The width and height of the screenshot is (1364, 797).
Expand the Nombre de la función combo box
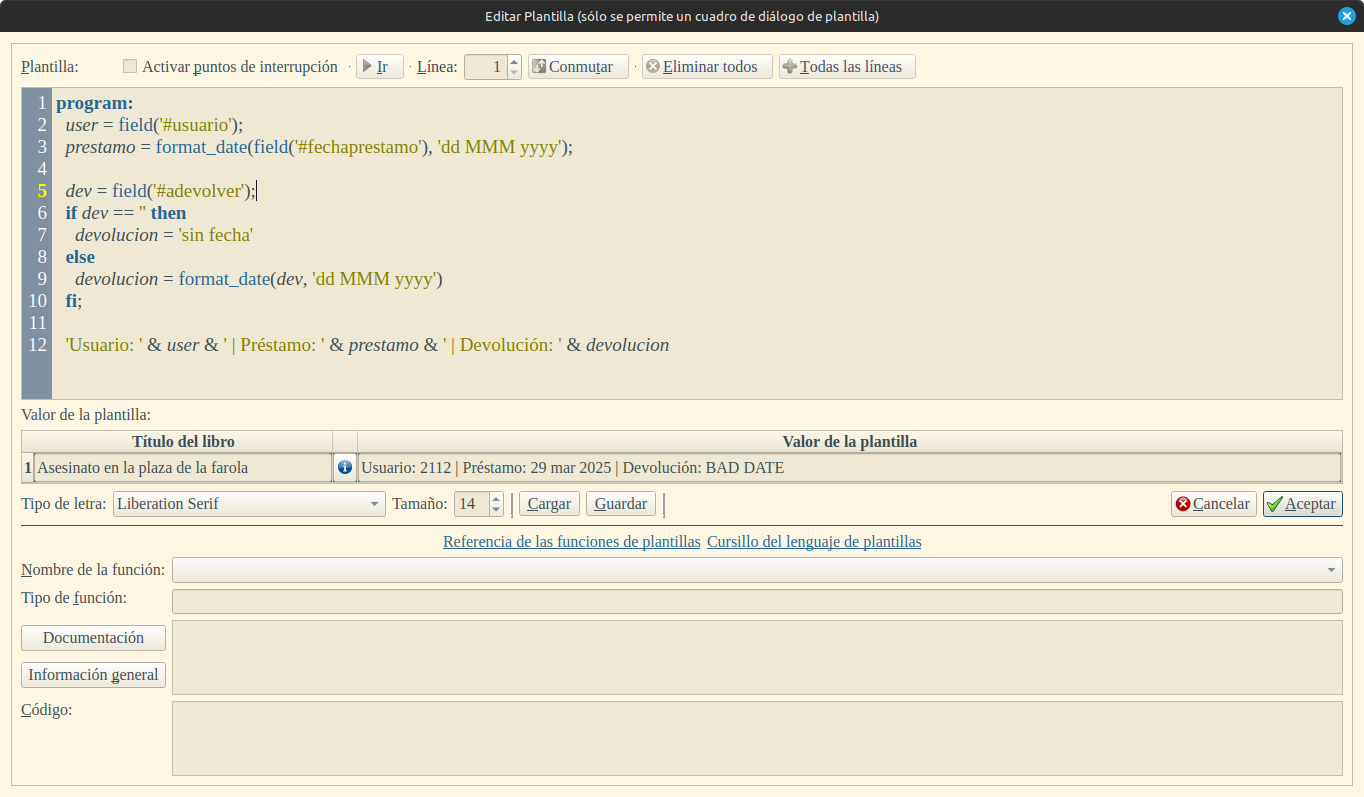pyautogui.click(x=757, y=570)
